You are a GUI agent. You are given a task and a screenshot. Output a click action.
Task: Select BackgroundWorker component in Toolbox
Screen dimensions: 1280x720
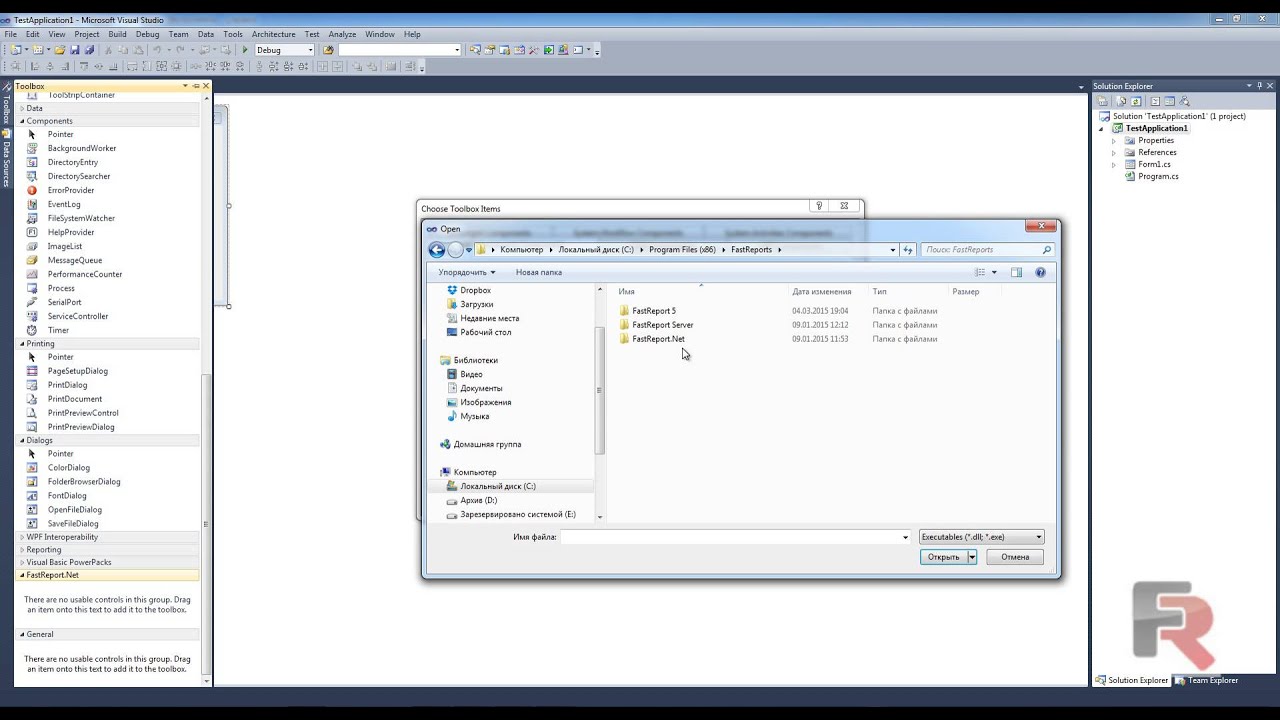coord(82,148)
